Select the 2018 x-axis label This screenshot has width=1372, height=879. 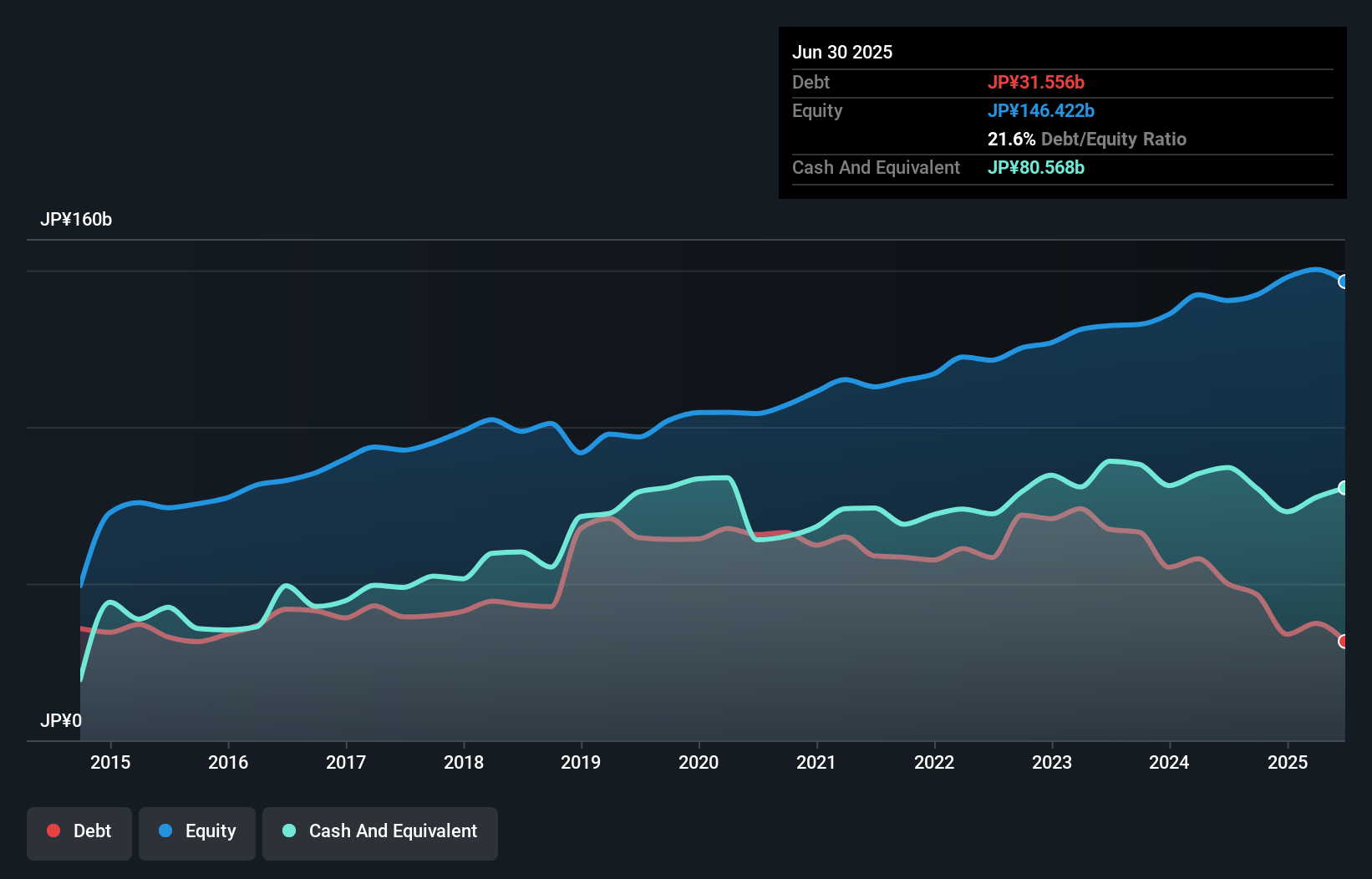[x=464, y=762]
